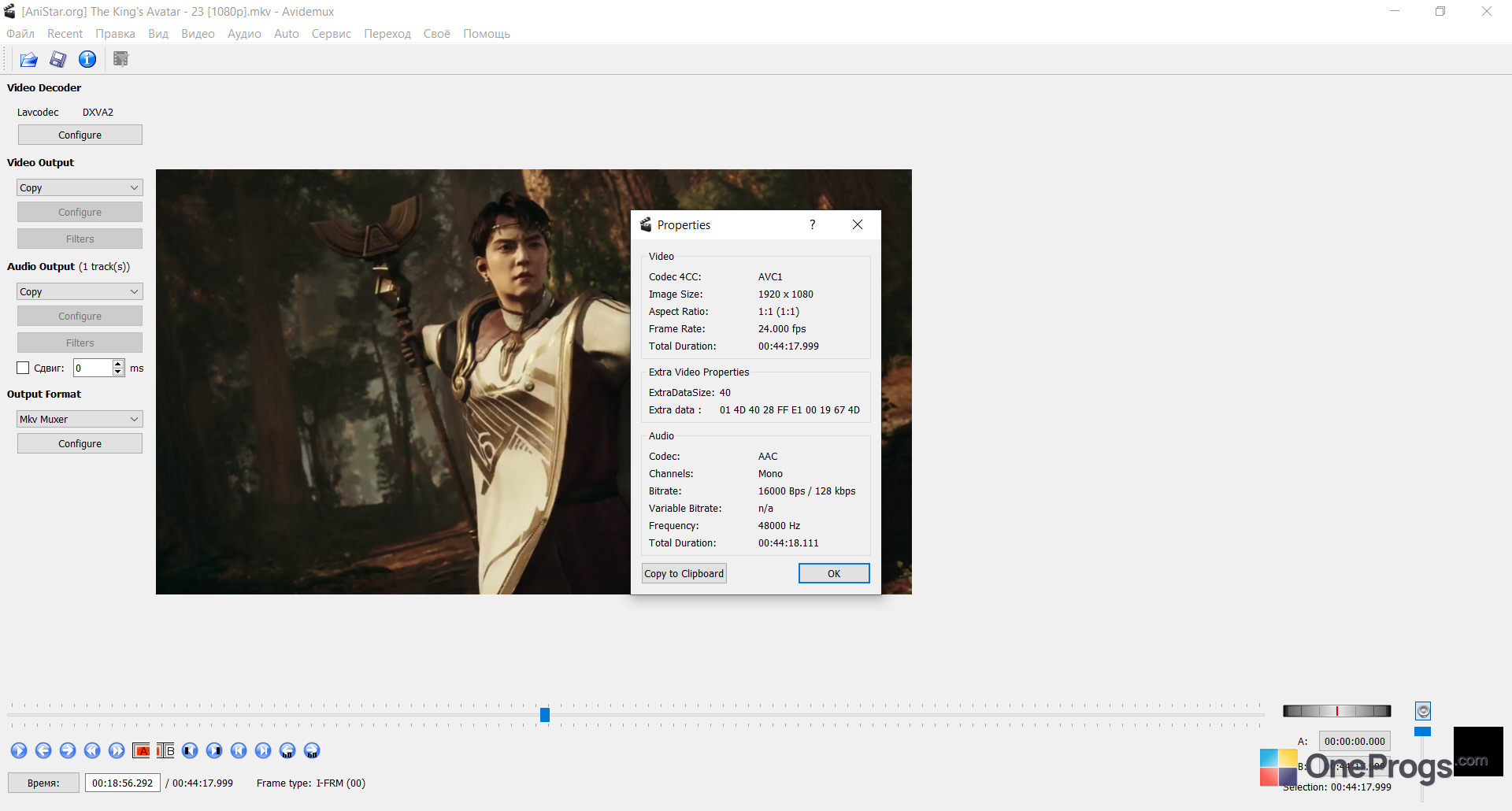Confirm Properties dialog with OK

pos(834,573)
